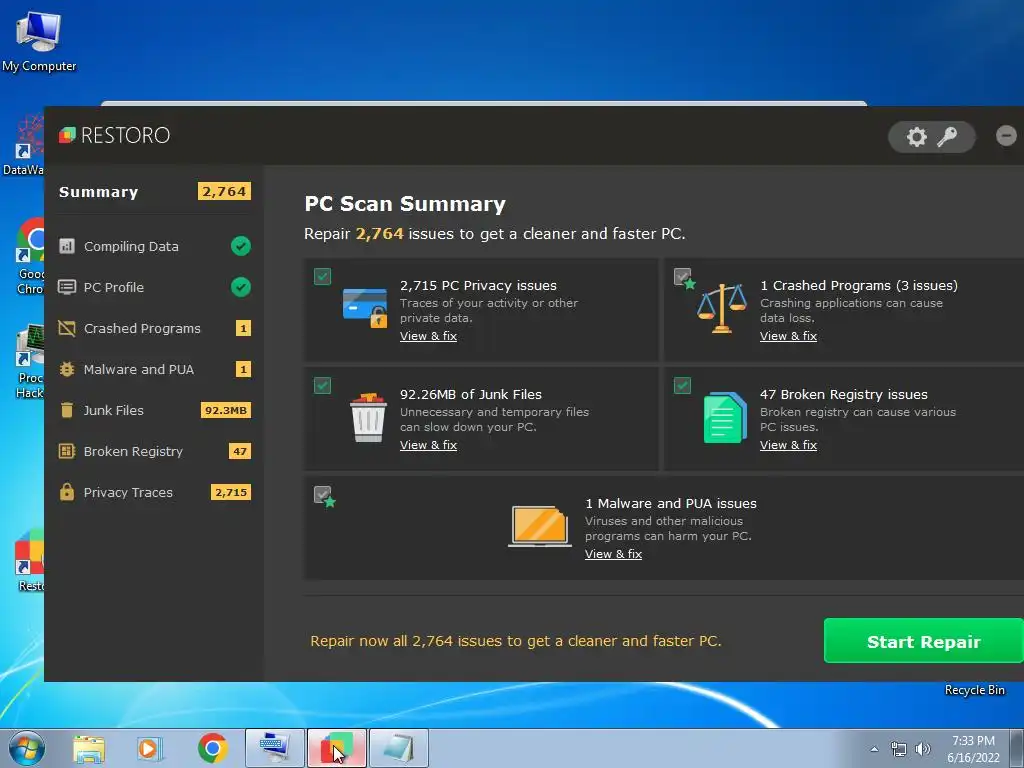Click View & fix for Broken Registry

point(788,445)
